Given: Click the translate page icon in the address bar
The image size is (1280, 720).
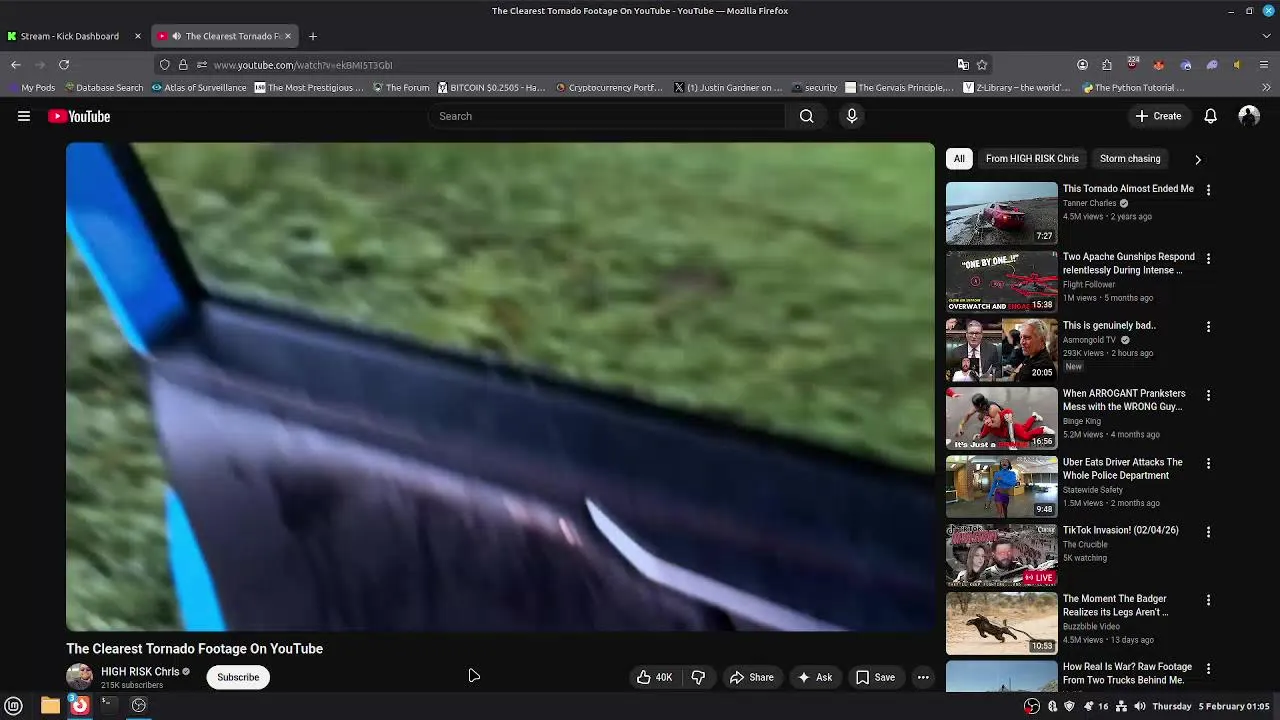Looking at the screenshot, I should (x=963, y=65).
